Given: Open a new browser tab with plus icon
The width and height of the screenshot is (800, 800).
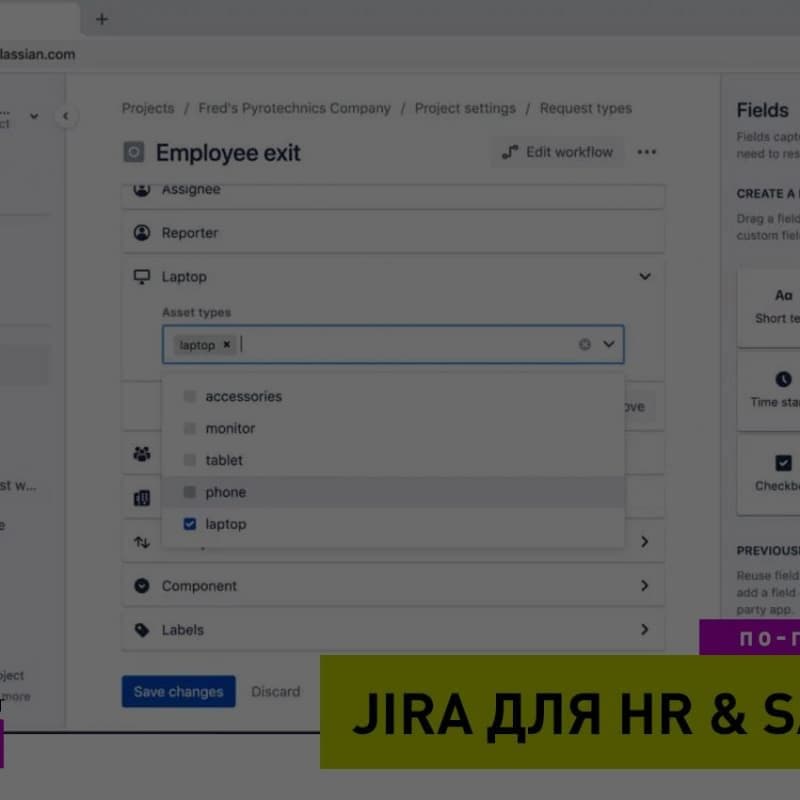Looking at the screenshot, I should (x=102, y=19).
